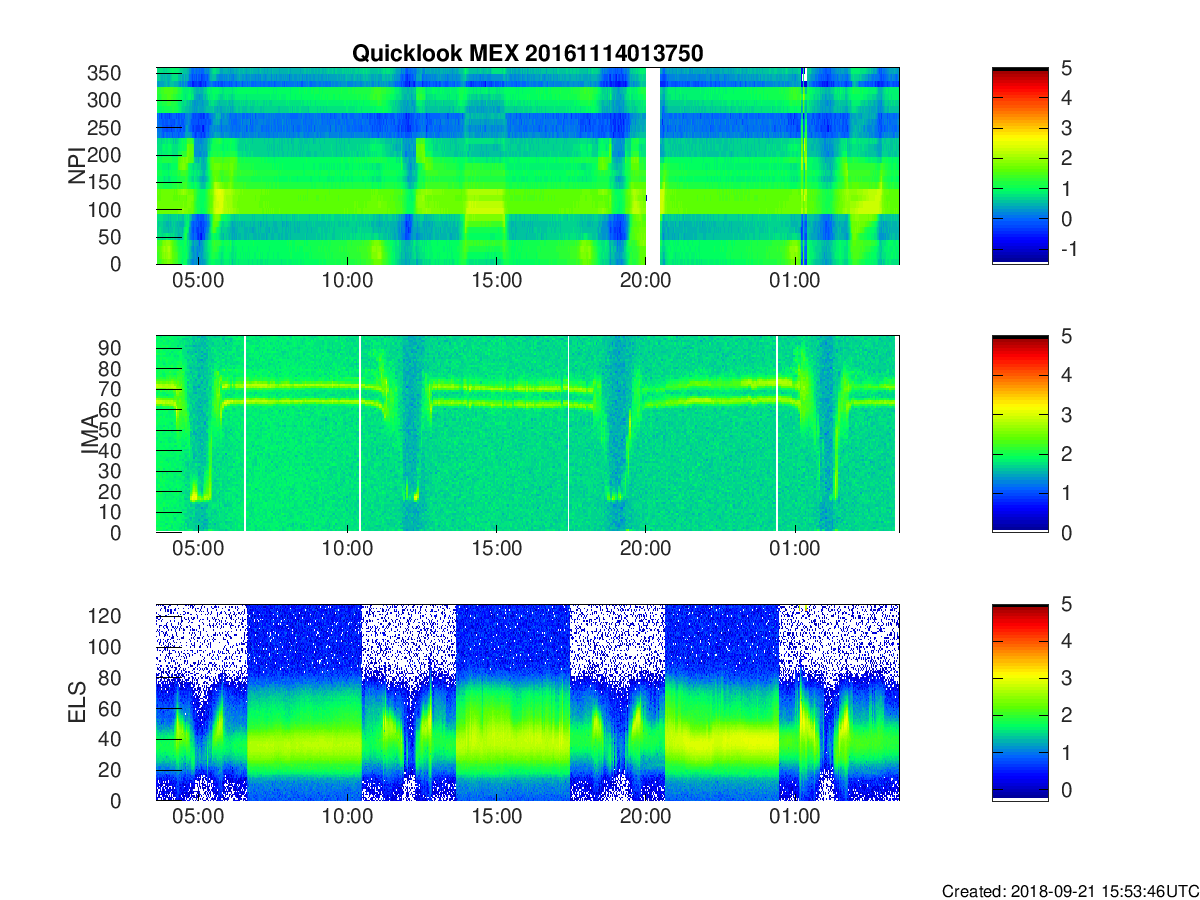
Task: Click the 5 label on NPI colorbar
Action: 1065,68
